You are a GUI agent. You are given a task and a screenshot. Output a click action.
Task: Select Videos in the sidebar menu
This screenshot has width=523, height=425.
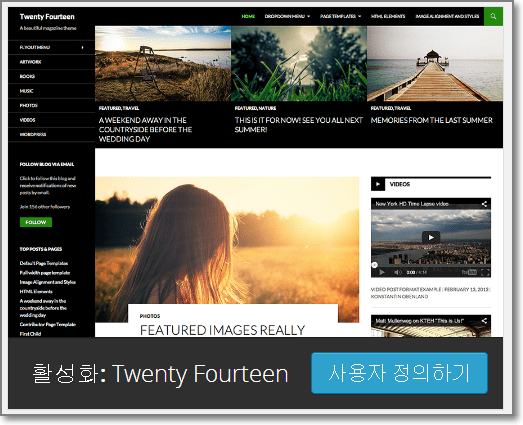pyautogui.click(x=27, y=120)
